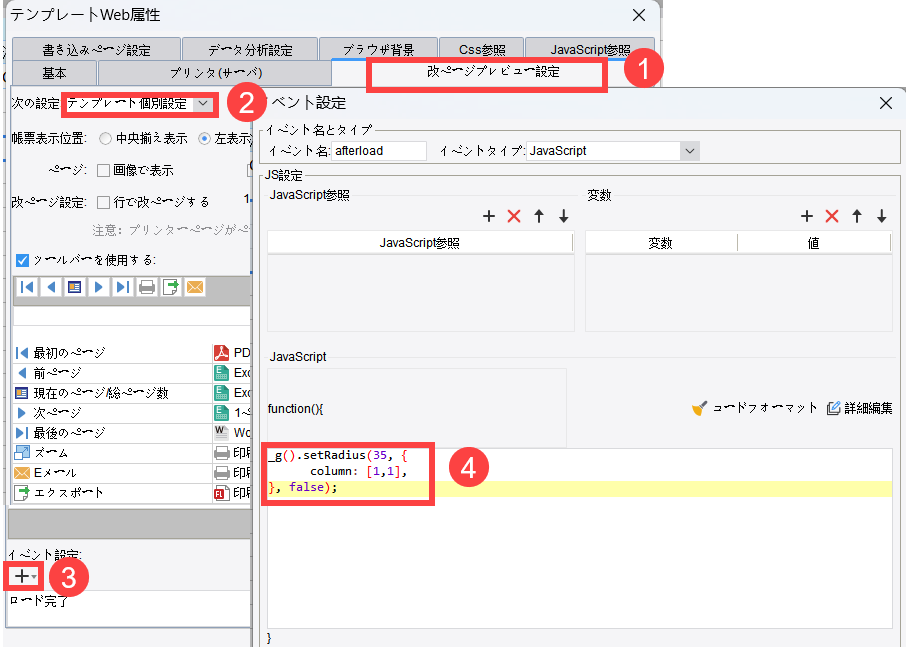Select the Css参照 tab
The height and width of the screenshot is (647, 906).
pos(482,50)
